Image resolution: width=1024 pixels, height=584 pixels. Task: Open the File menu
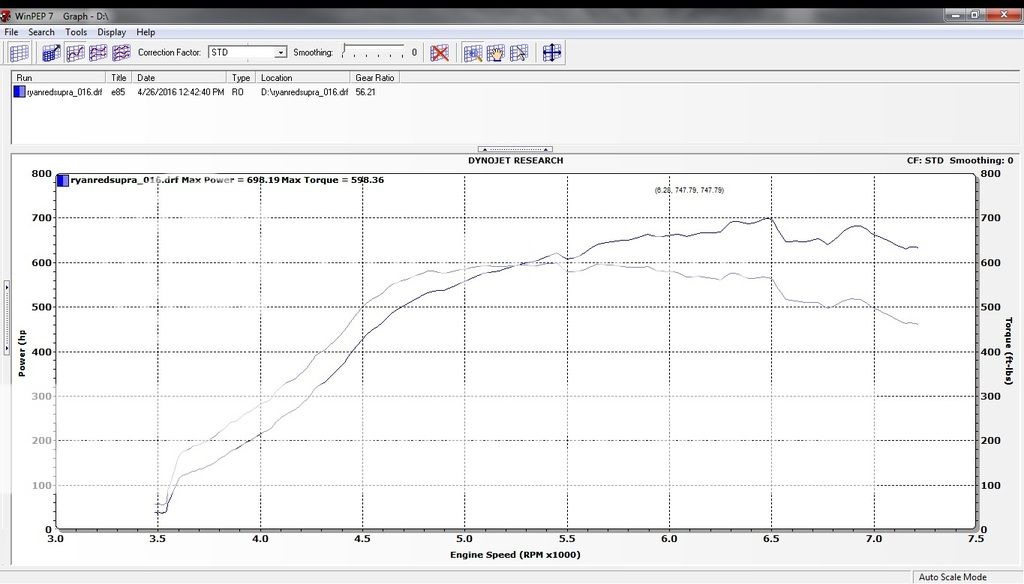10,31
